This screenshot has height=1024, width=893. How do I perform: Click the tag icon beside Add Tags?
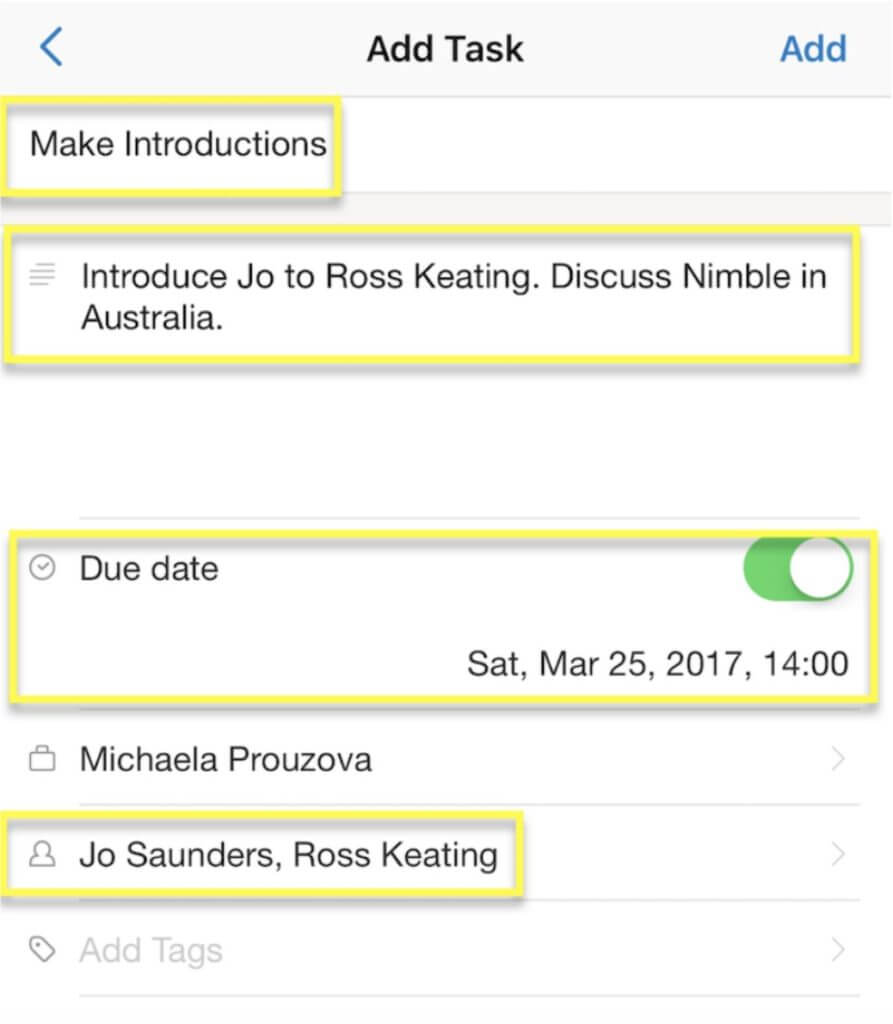[x=42, y=950]
